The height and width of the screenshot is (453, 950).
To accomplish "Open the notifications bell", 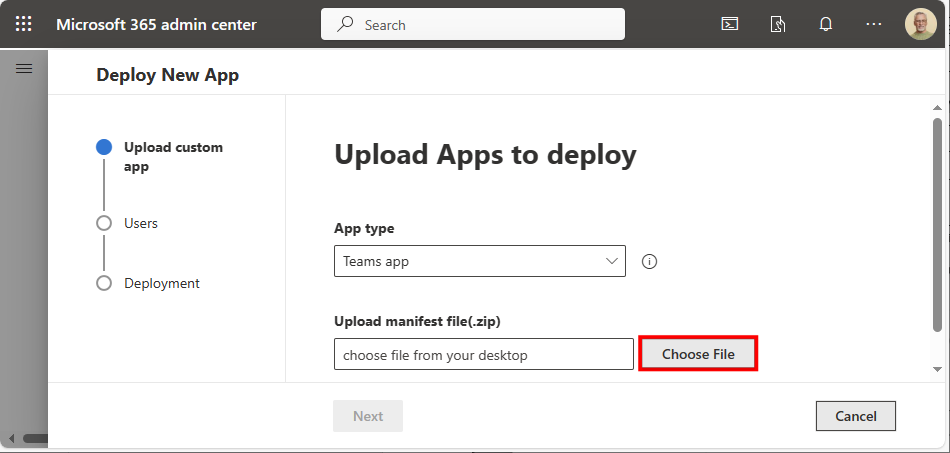I will (825, 24).
